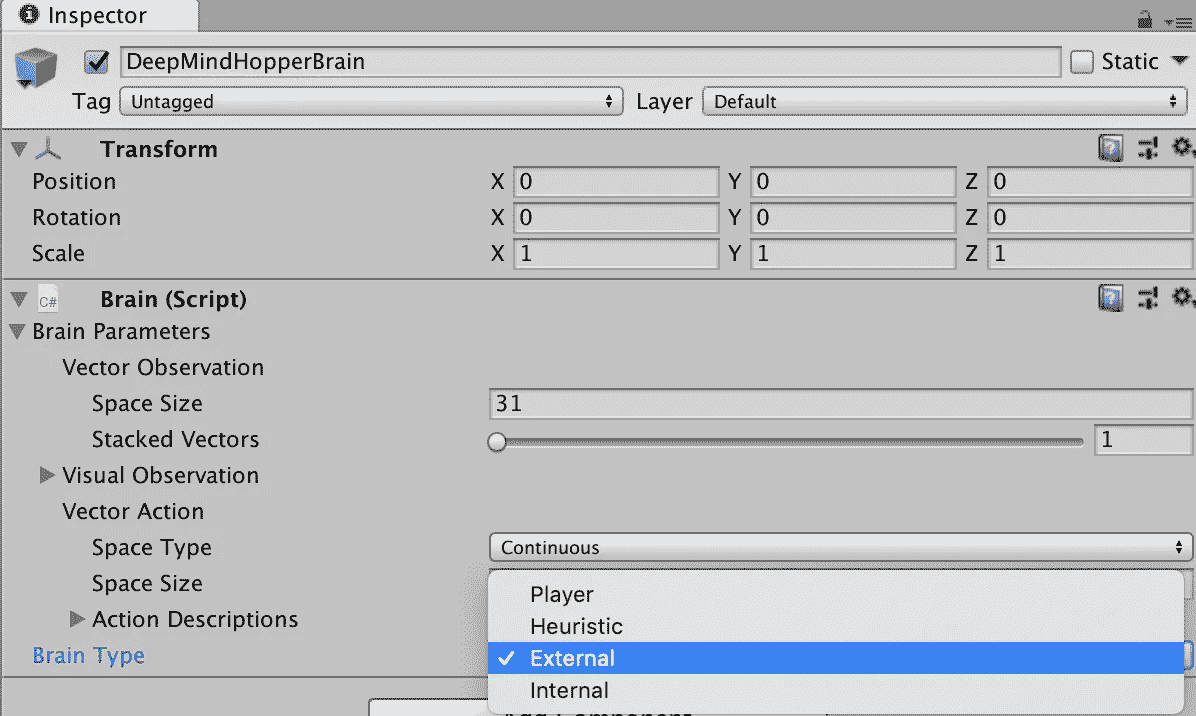The height and width of the screenshot is (716, 1196).
Task: Click the Position X field
Action: click(x=616, y=181)
